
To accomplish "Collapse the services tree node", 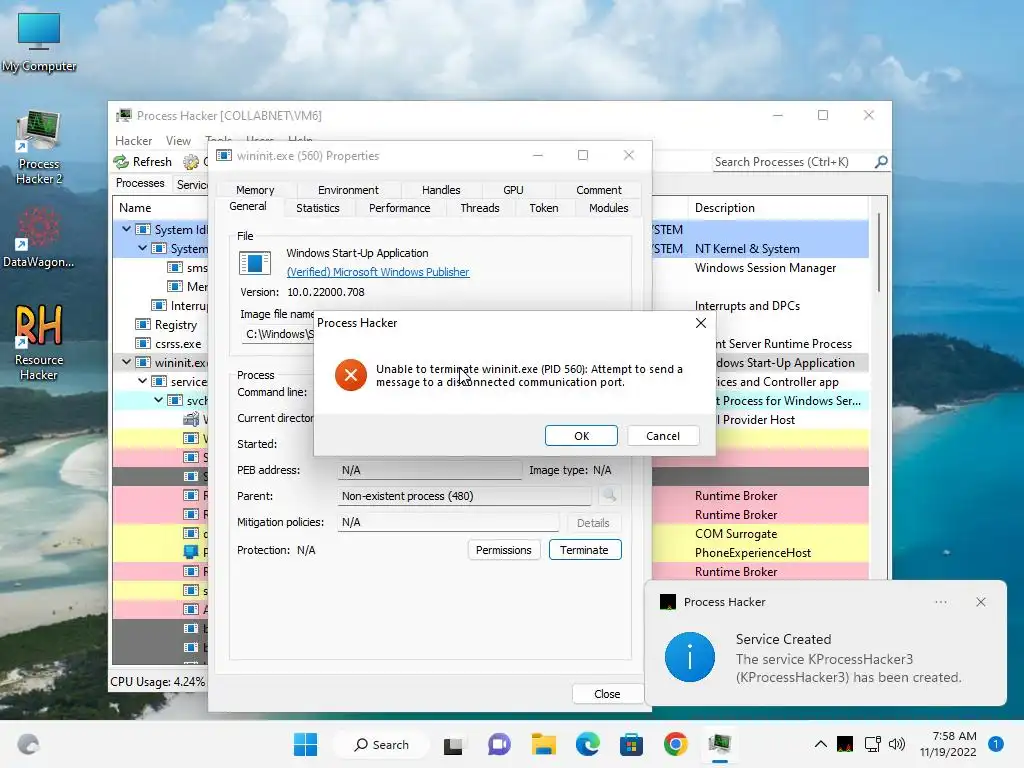I will 142,381.
